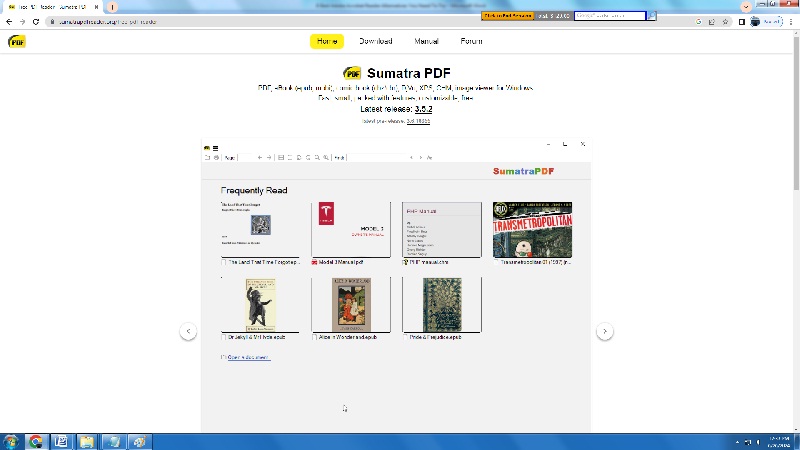The image size is (800, 450).
Task: Open the Dr Jekyll & Mr Hyde cover
Action: click(260, 305)
